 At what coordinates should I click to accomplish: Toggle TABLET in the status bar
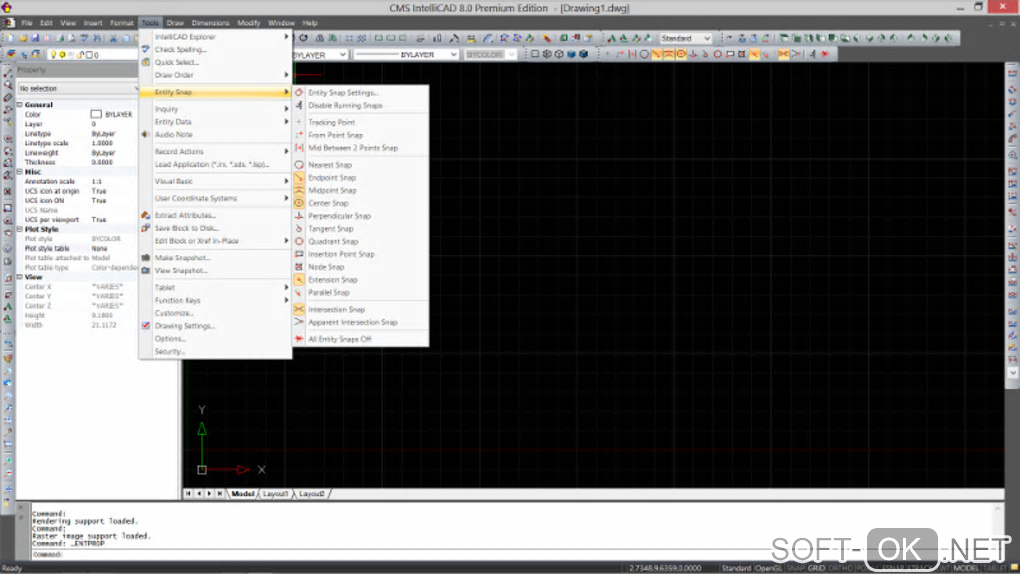point(995,568)
